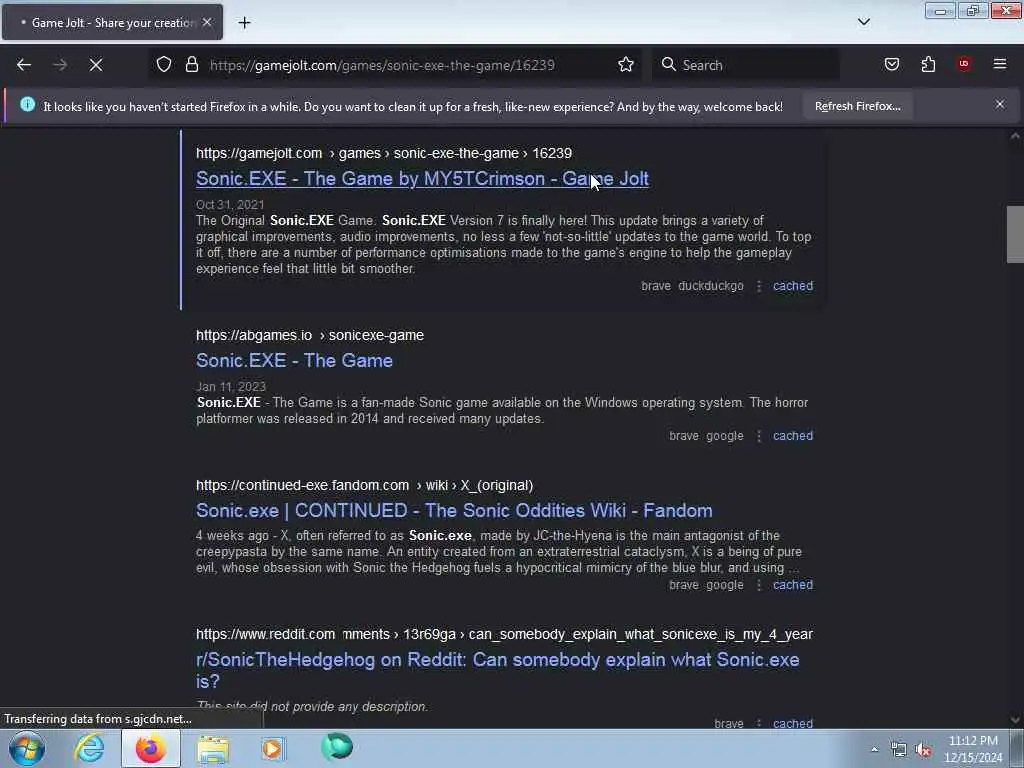Open Sonic.exe CONTINUED Fandom wiki link
Screen dimensions: 1024x768
[454, 511]
